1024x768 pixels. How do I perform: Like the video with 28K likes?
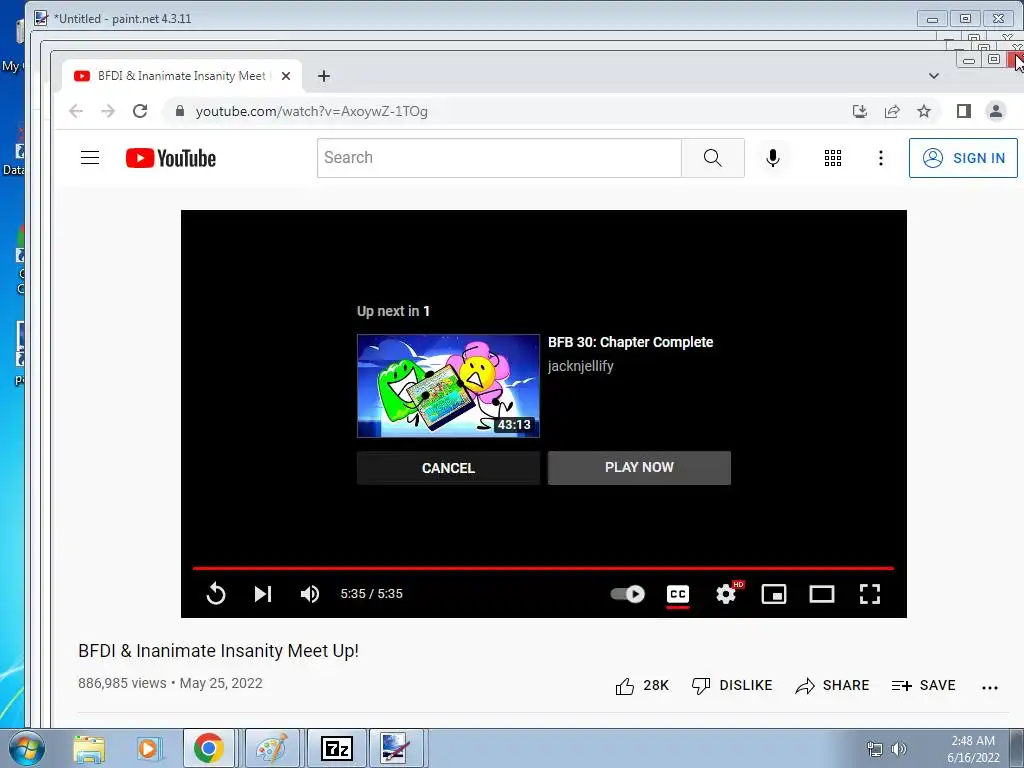(x=642, y=686)
